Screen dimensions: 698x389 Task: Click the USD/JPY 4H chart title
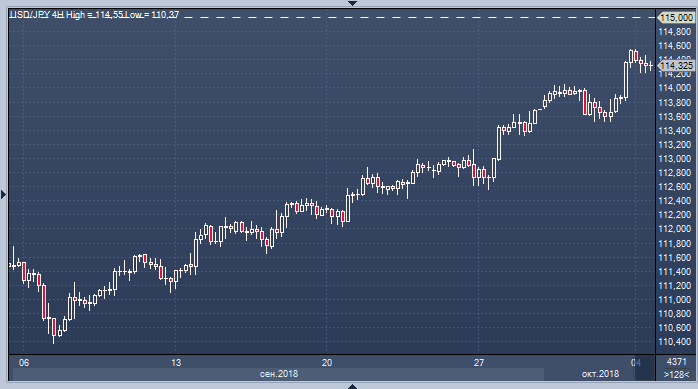(37, 15)
